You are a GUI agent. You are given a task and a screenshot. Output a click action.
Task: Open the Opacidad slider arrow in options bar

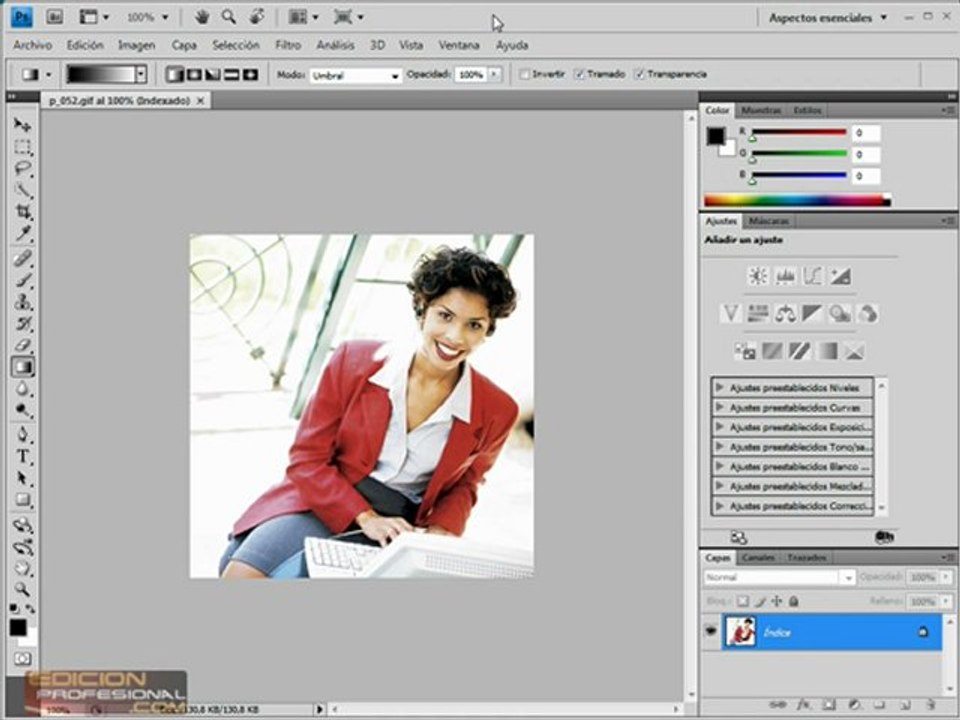[x=494, y=75]
